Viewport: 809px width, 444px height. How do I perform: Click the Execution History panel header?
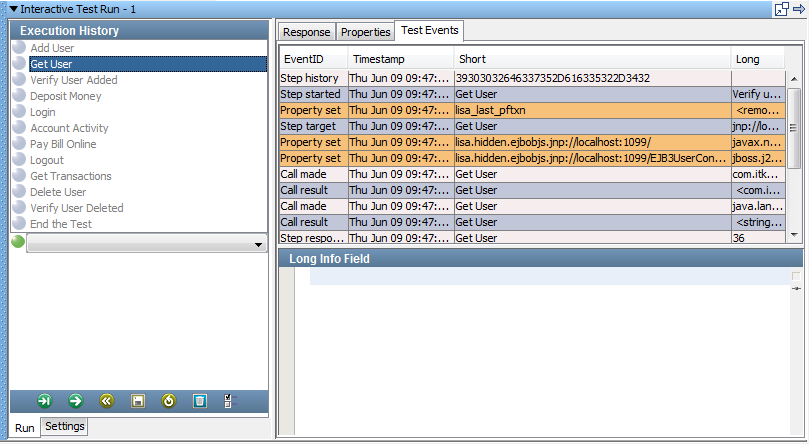[139, 30]
